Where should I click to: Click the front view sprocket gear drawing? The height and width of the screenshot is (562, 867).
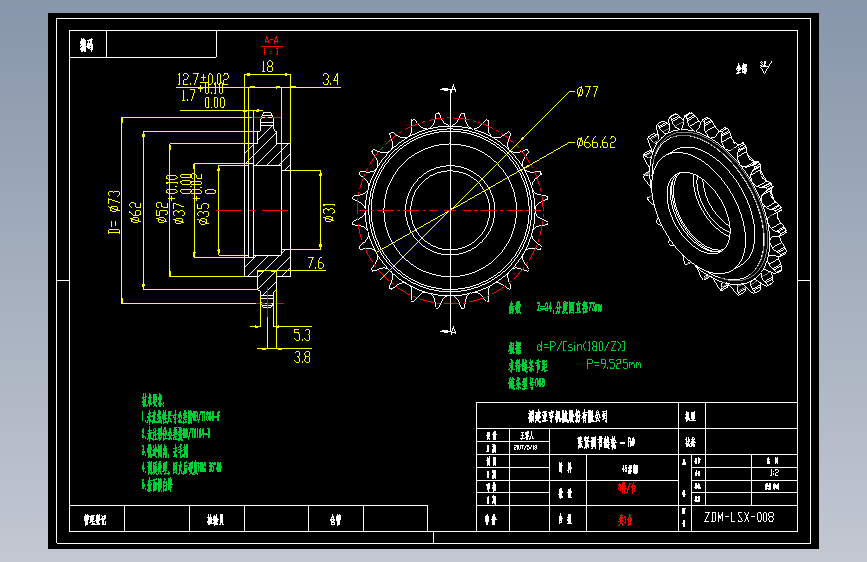point(450,211)
